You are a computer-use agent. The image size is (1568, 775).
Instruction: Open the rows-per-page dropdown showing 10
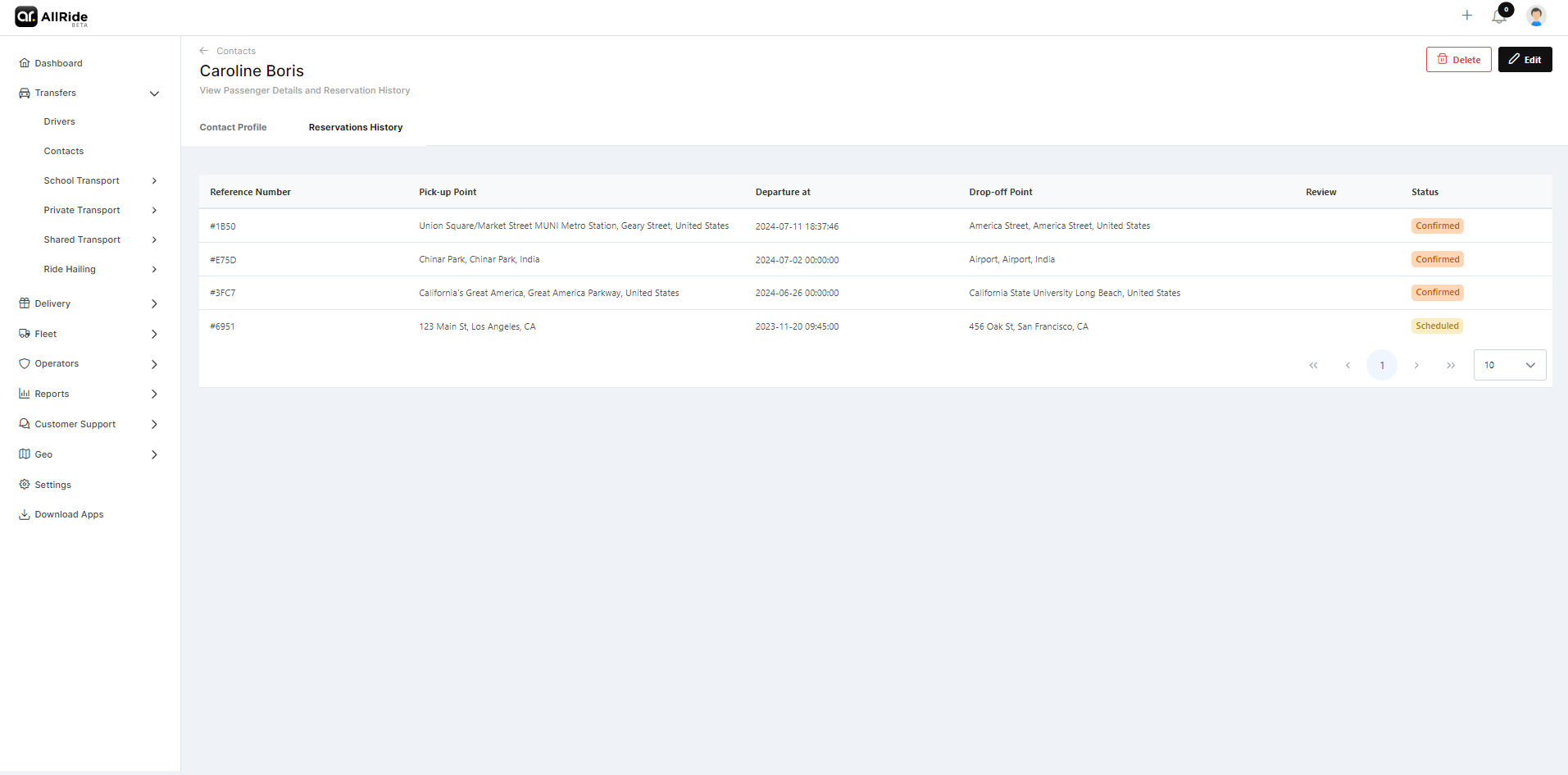(1509, 365)
